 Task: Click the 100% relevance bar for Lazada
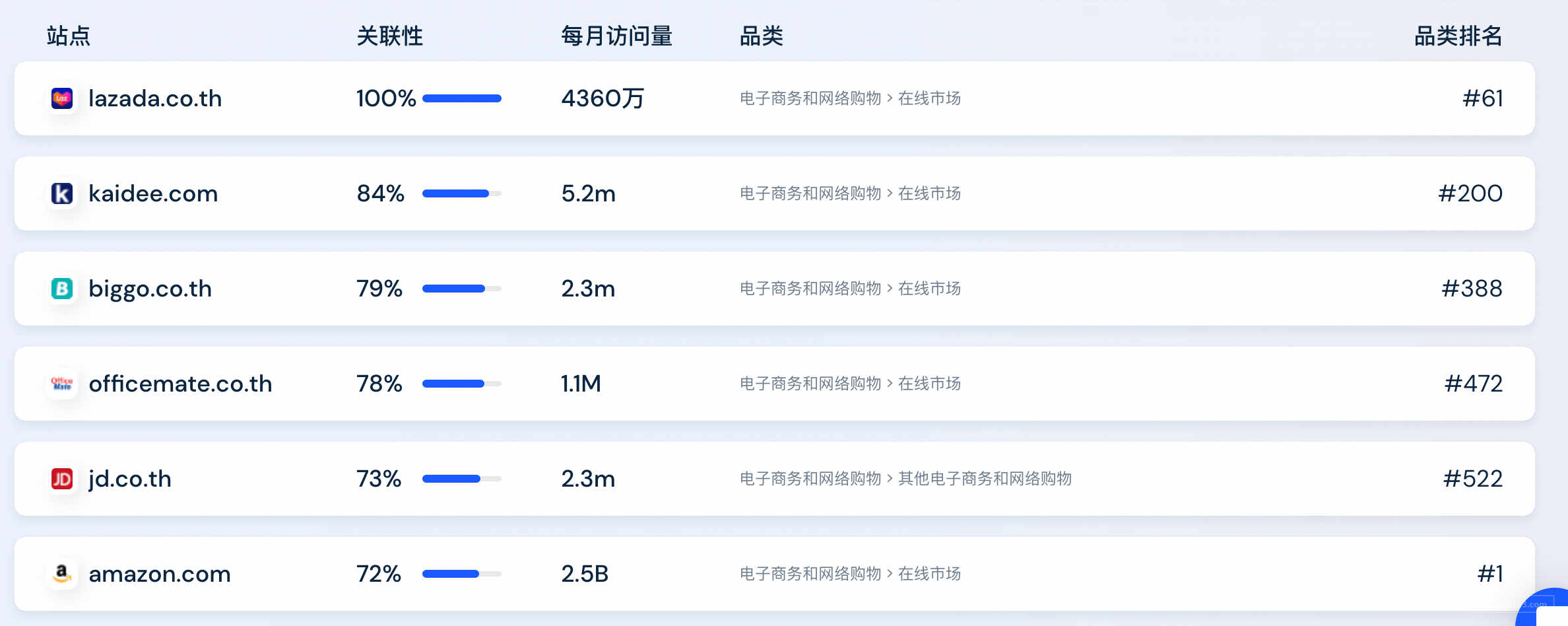[x=462, y=98]
